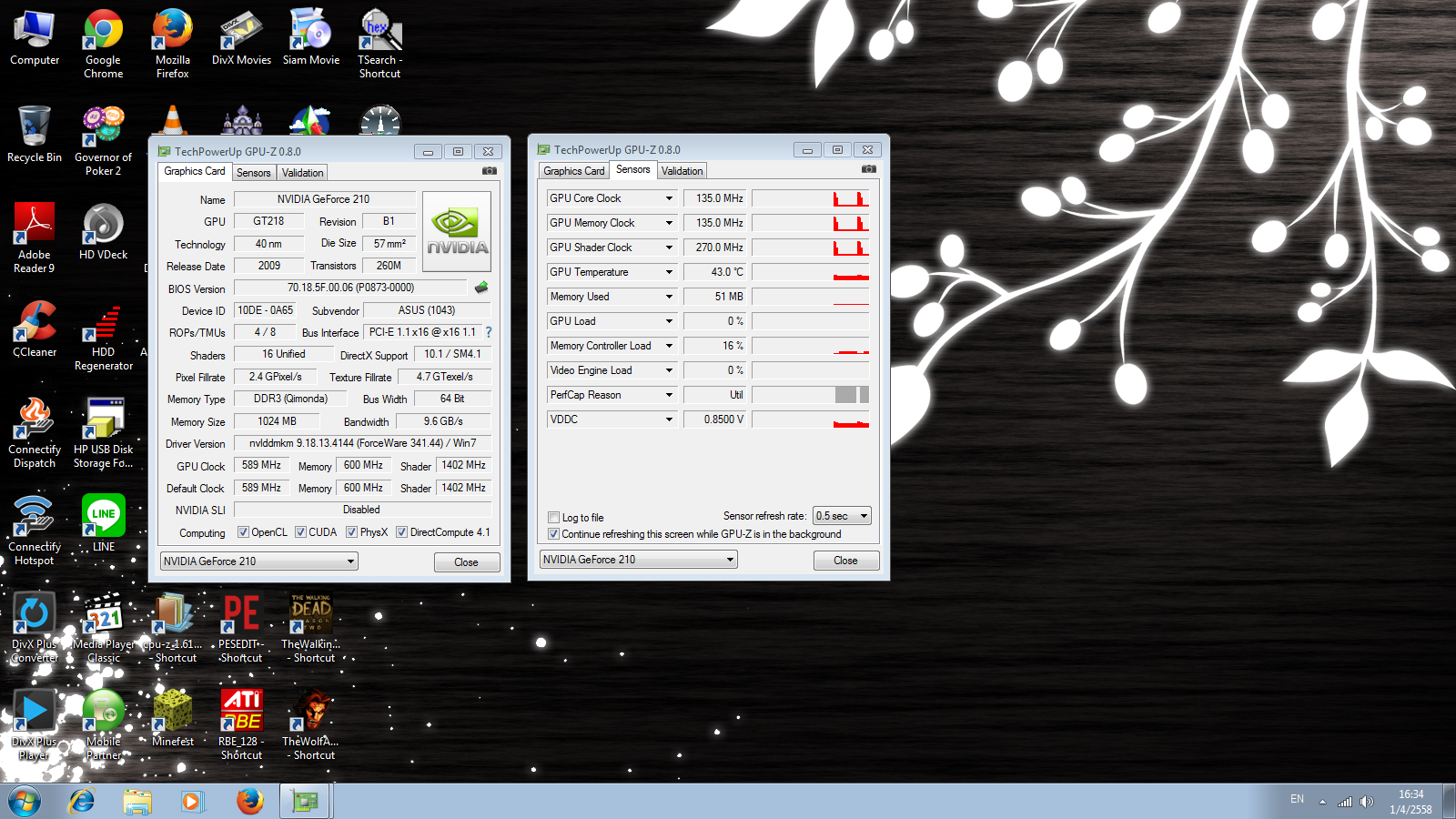Select Graphics Card tab in the left GPU-Z window

195,171
